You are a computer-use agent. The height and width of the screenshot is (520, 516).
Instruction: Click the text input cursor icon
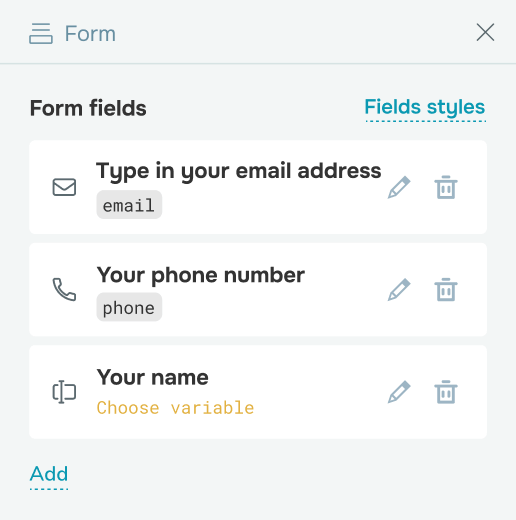point(64,392)
